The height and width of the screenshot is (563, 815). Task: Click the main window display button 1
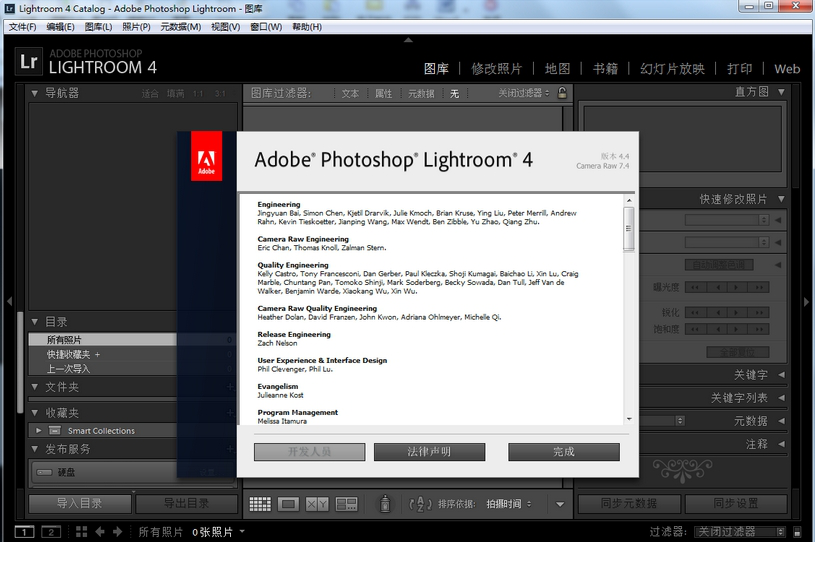click(x=24, y=532)
